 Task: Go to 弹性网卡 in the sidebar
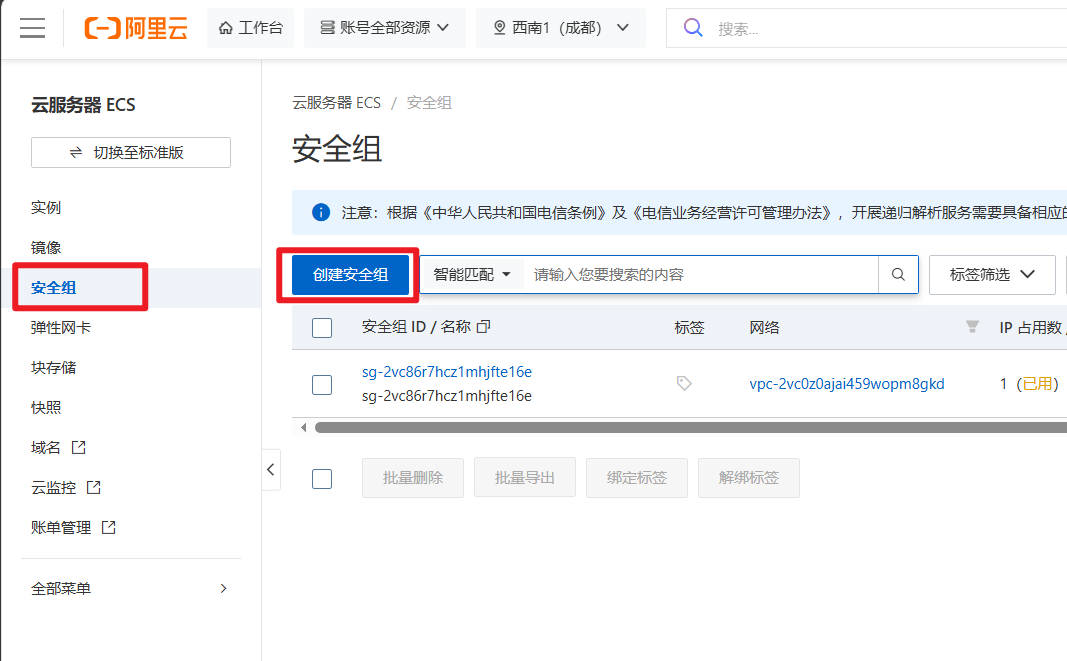pos(61,327)
